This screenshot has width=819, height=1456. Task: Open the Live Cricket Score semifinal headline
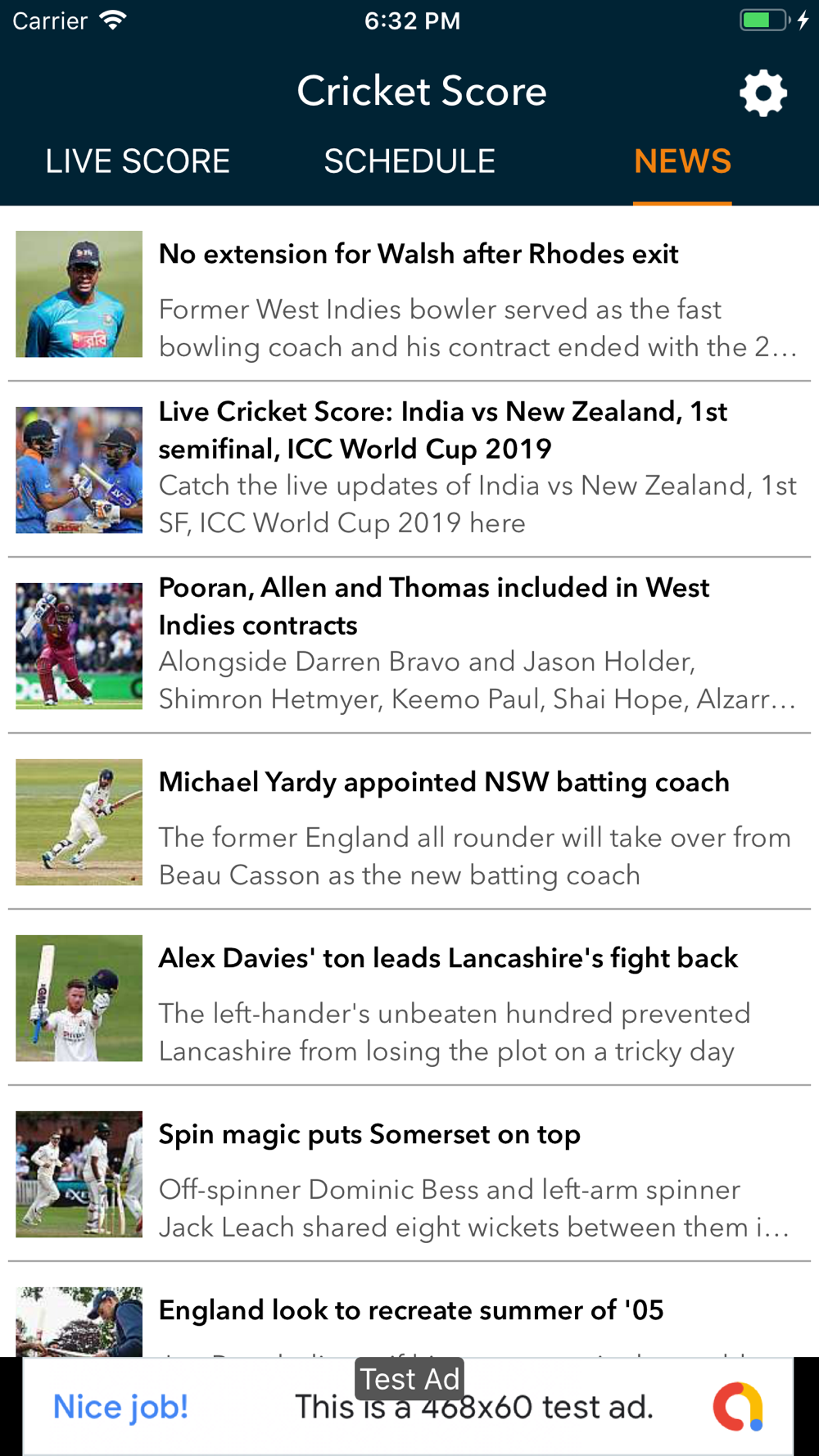[x=442, y=430]
